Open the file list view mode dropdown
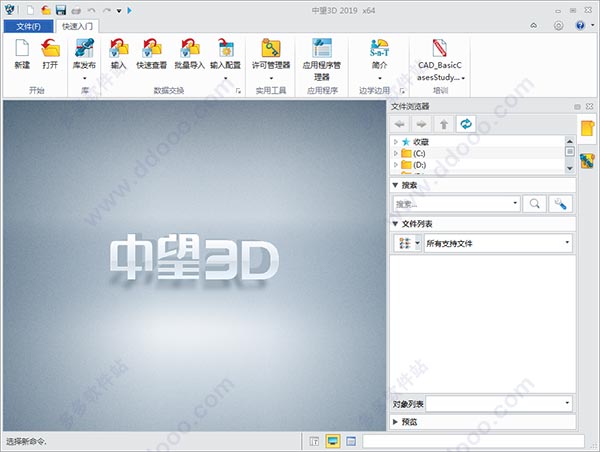The image size is (600, 452). click(417, 243)
